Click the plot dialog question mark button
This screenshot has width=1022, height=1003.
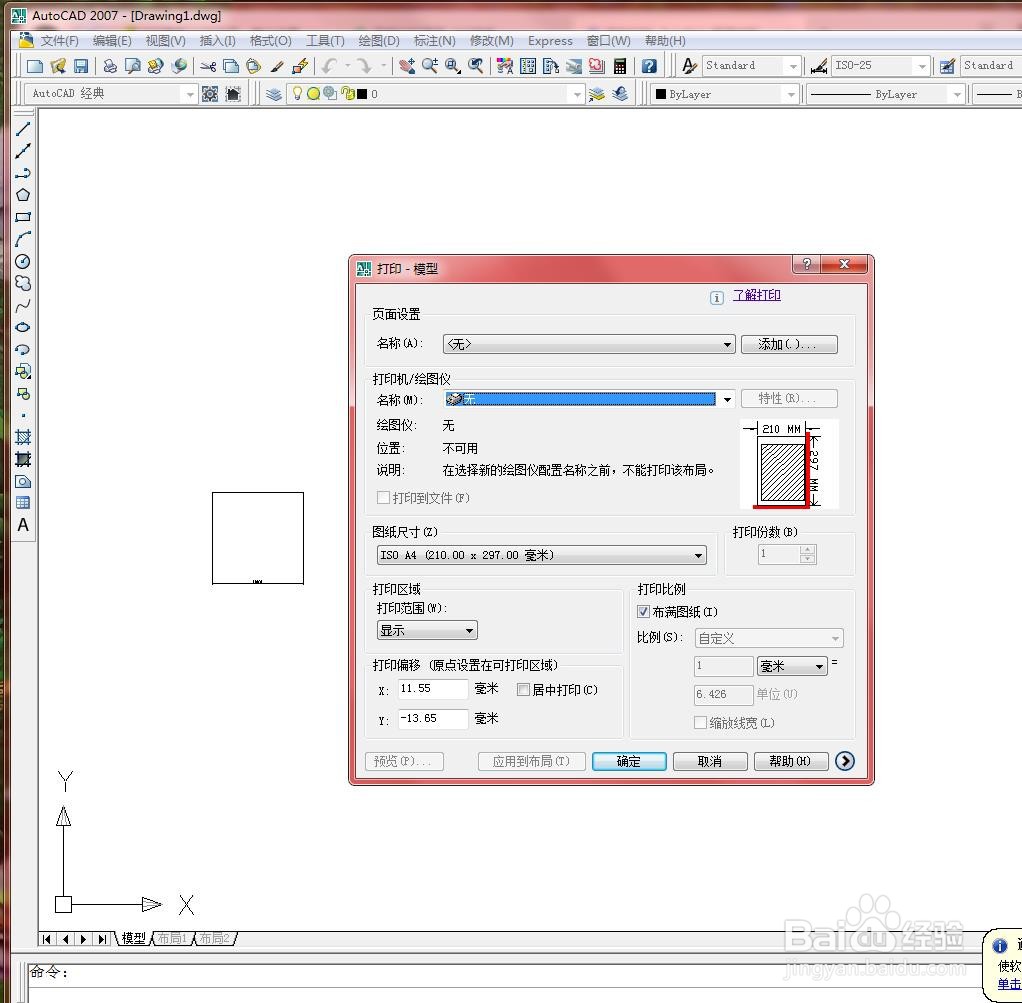(806, 264)
